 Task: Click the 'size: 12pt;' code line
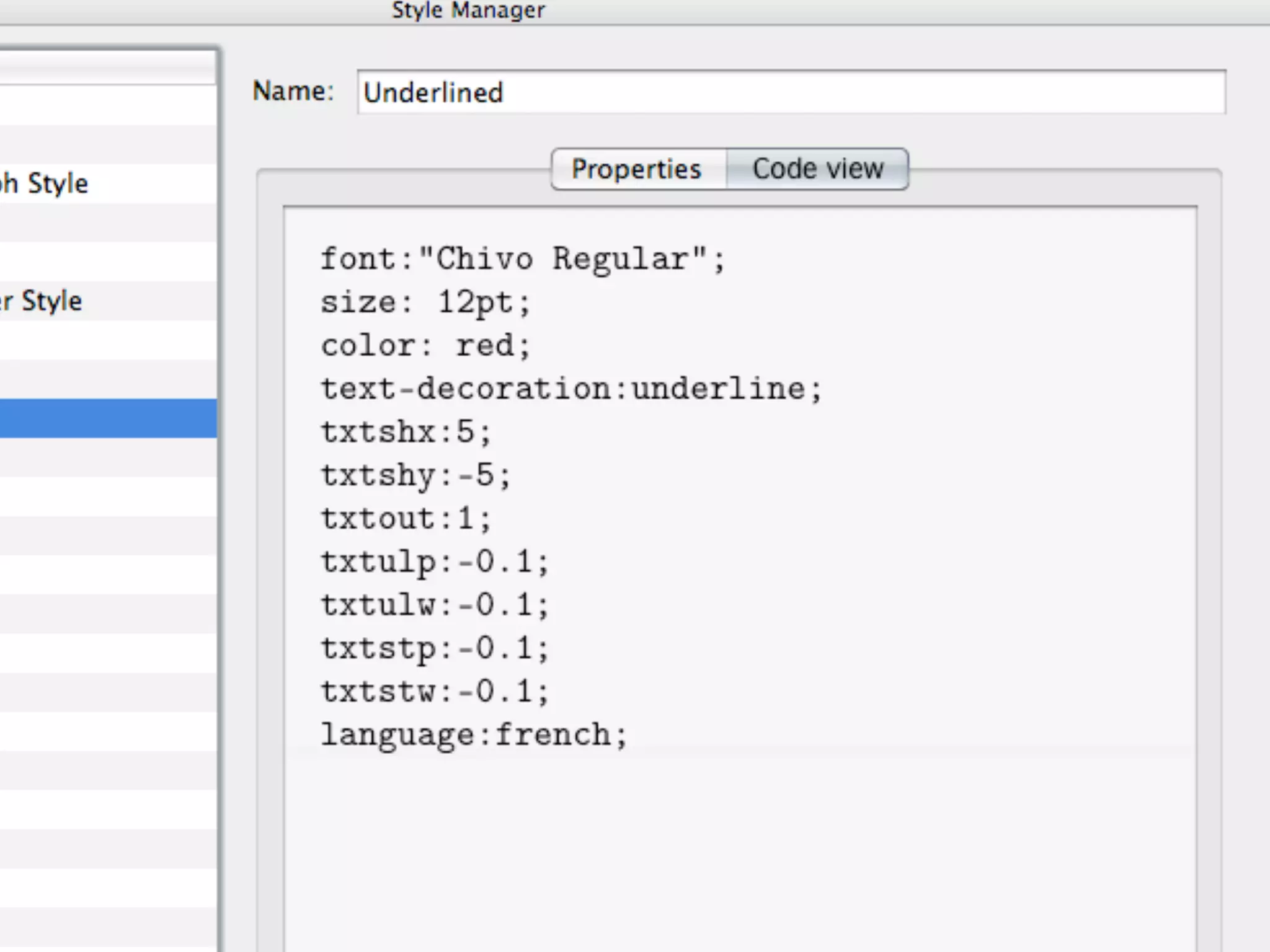click(425, 302)
